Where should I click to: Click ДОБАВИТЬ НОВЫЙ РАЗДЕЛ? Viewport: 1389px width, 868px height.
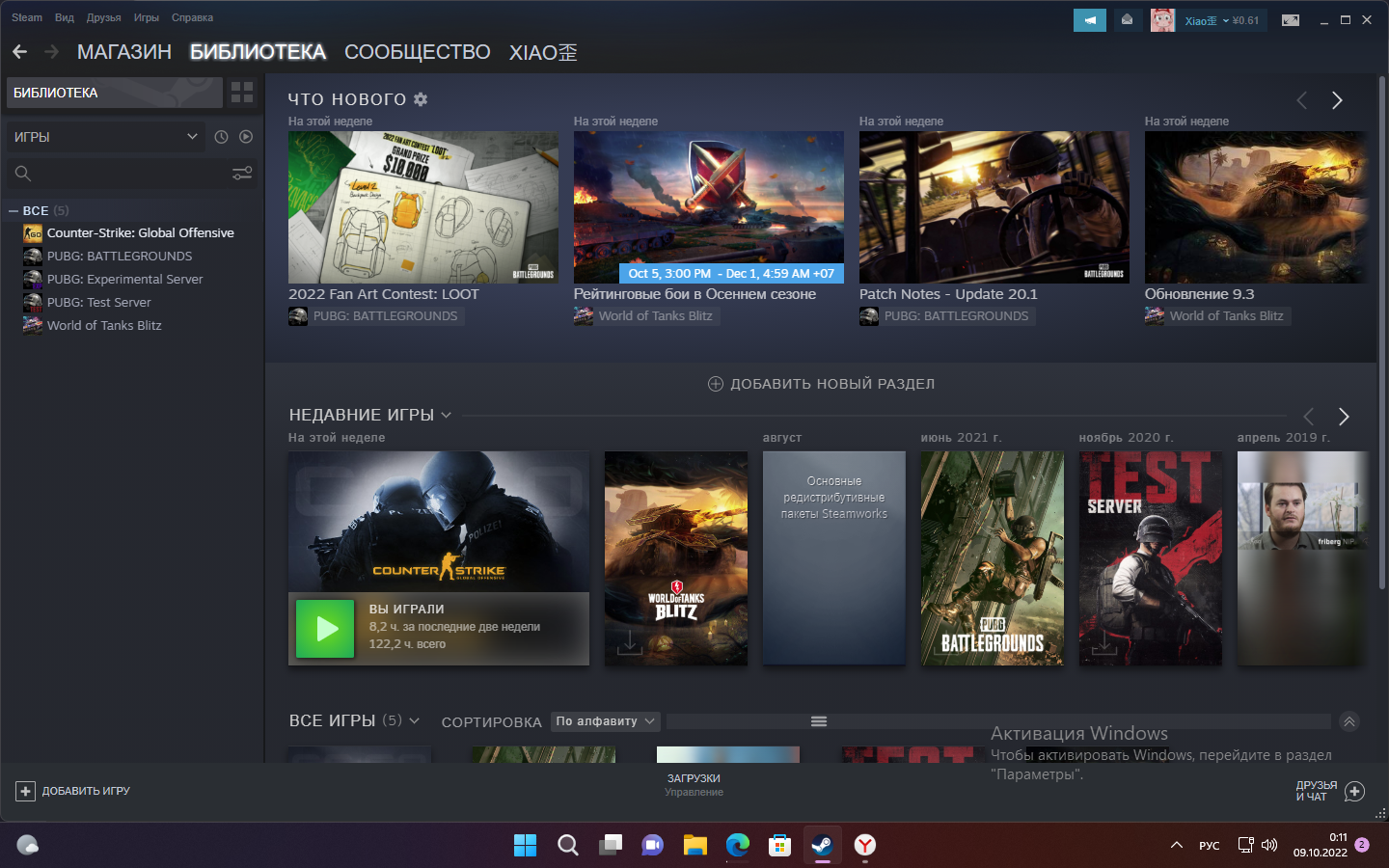(x=821, y=384)
